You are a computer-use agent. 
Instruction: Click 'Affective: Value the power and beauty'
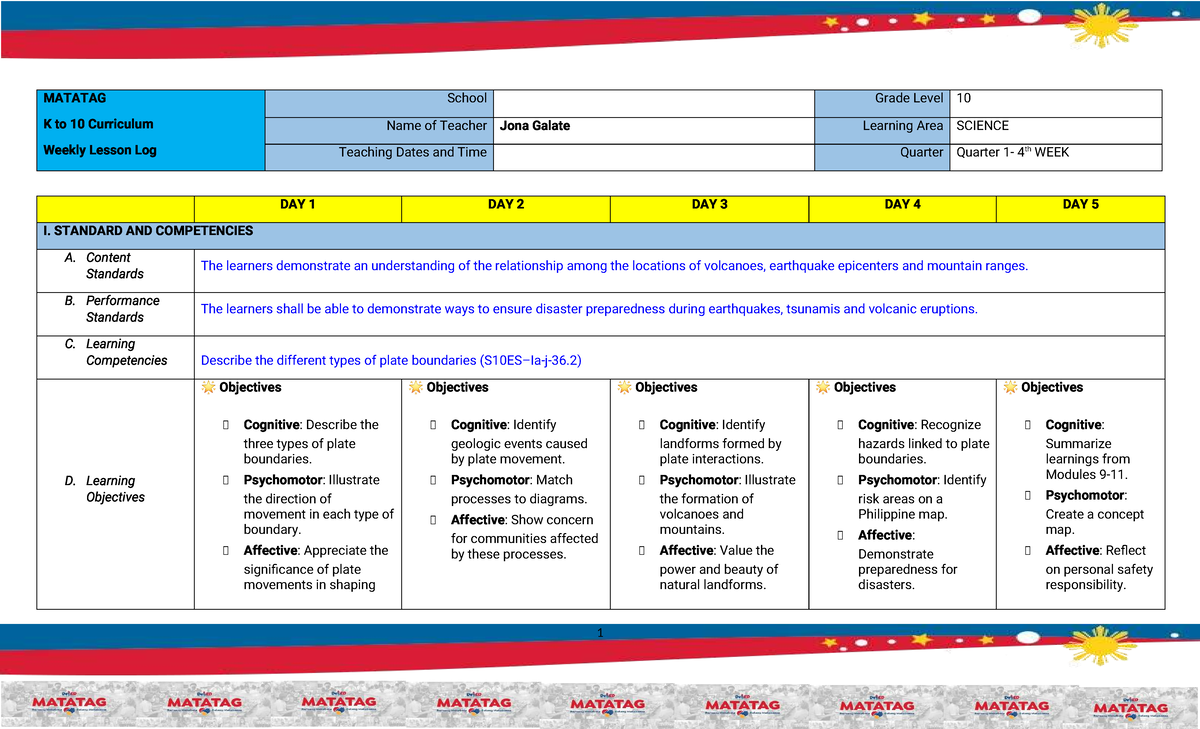718,568
